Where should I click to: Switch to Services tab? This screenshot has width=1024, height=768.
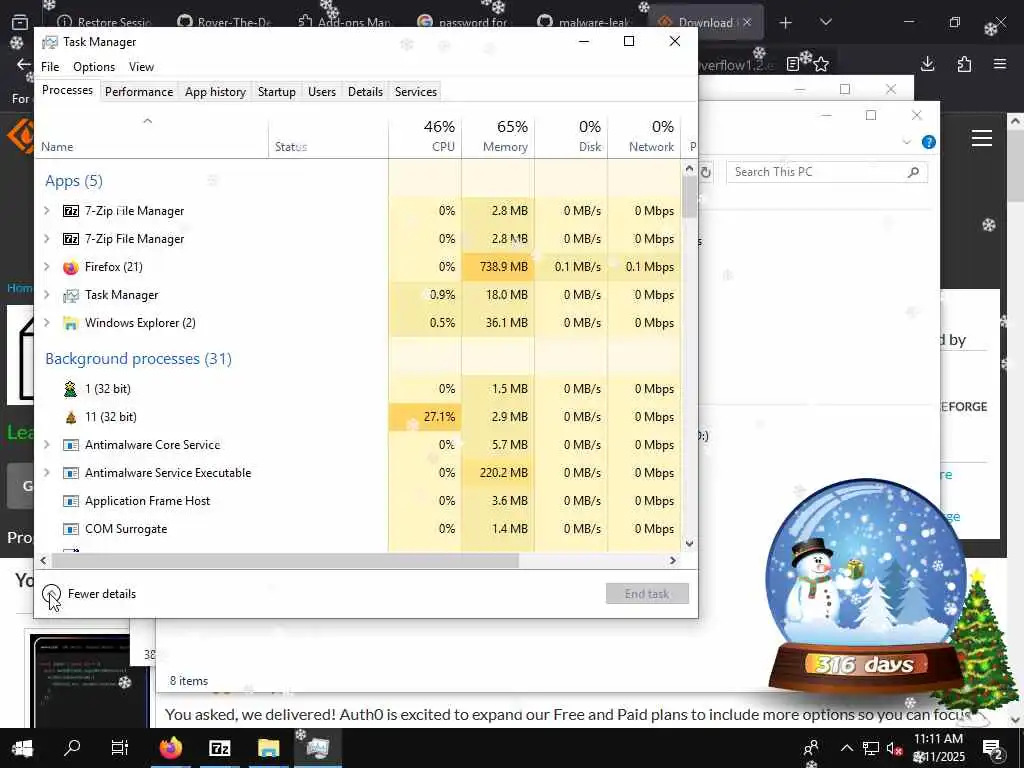tap(416, 92)
